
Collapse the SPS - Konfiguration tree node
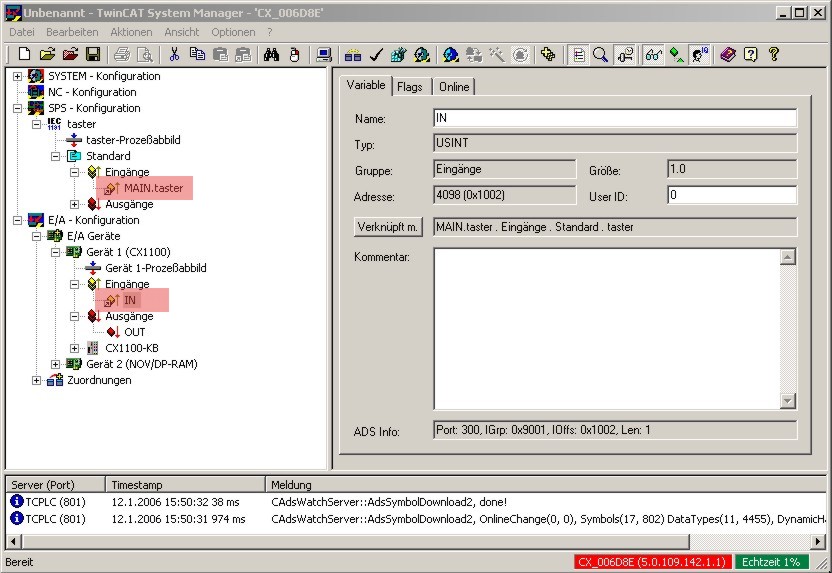coord(18,108)
